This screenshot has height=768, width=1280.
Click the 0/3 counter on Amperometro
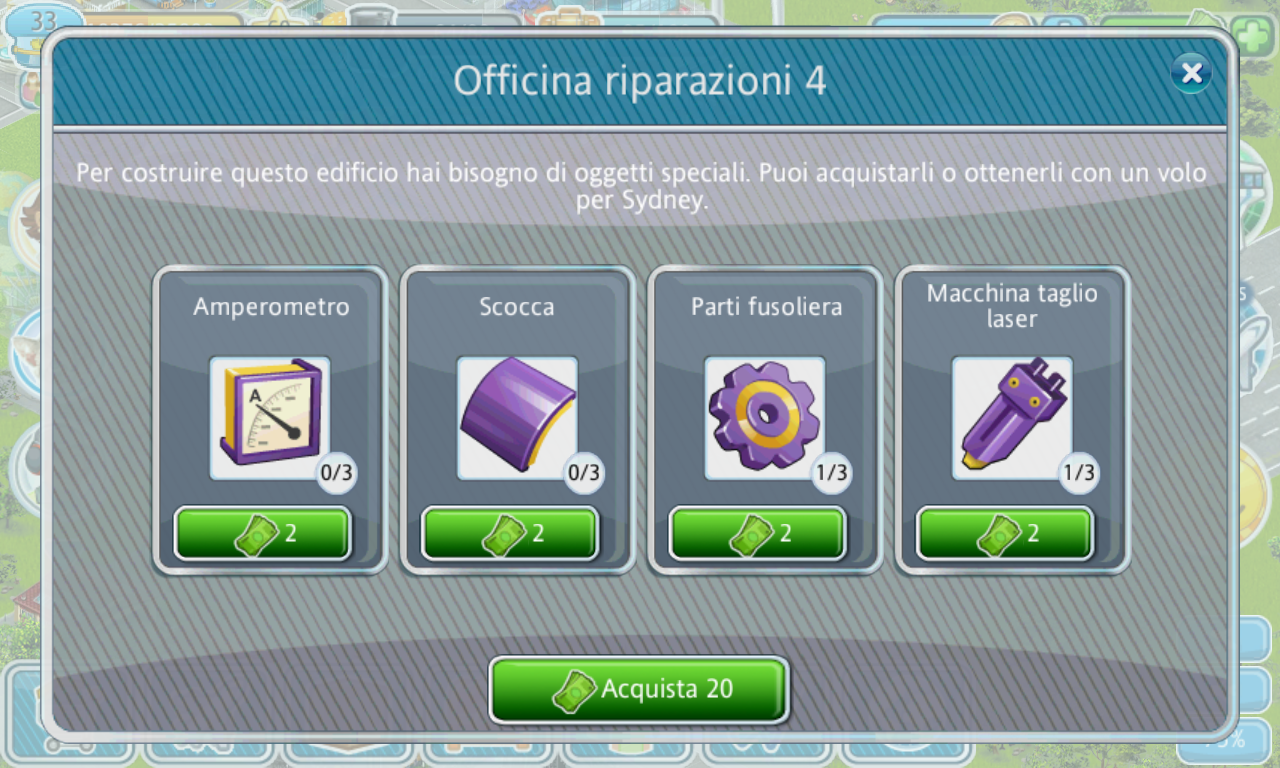coord(336,473)
